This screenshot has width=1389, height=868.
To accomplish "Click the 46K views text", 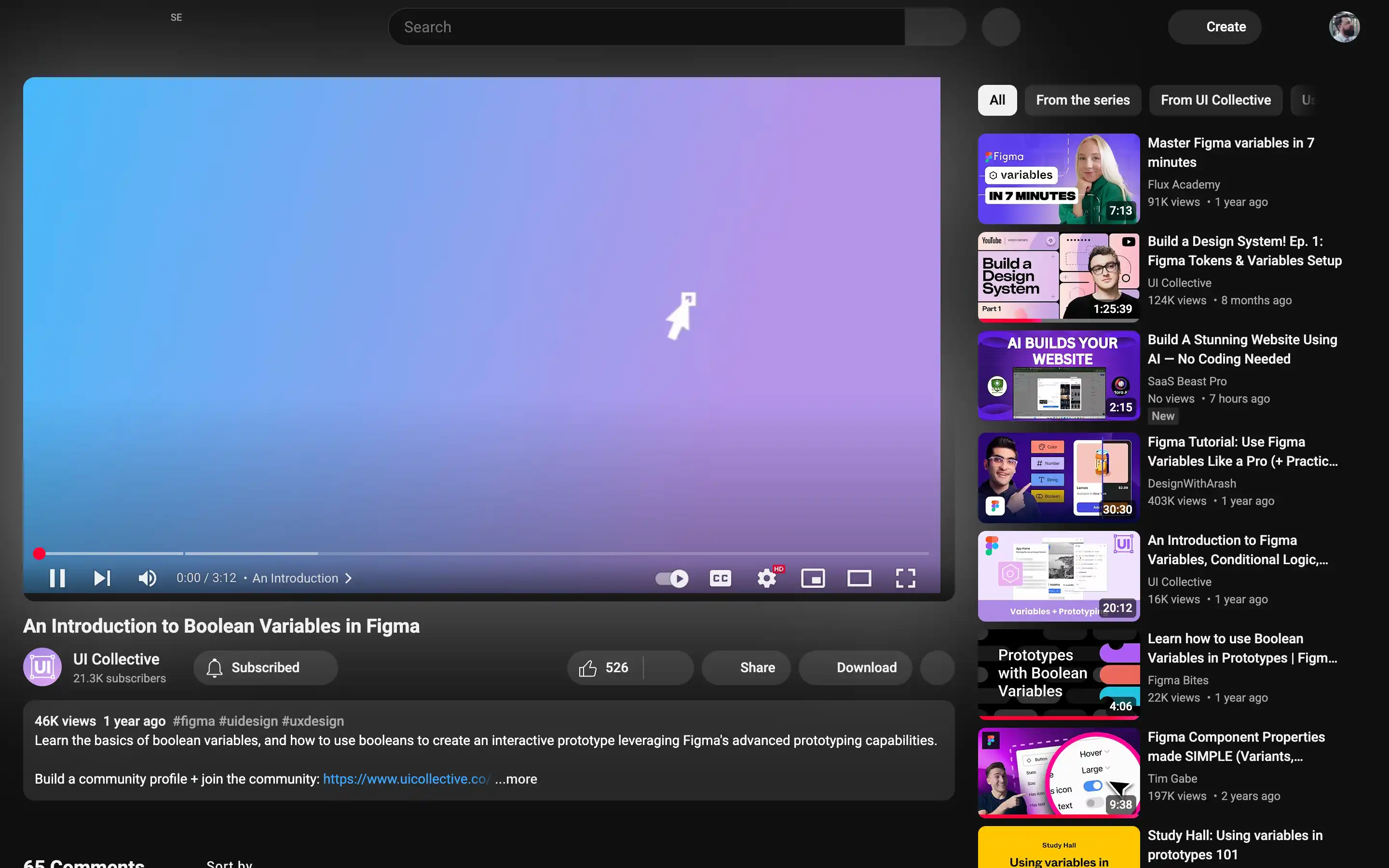I will (x=66, y=721).
